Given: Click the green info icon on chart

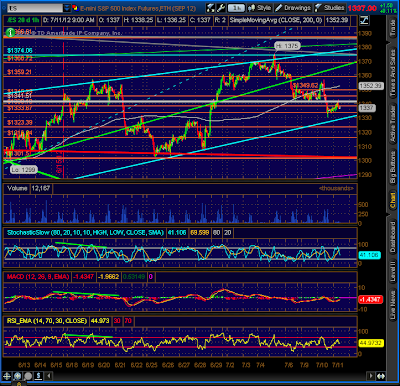Looking at the screenshot, I should pyautogui.click(x=11, y=32).
